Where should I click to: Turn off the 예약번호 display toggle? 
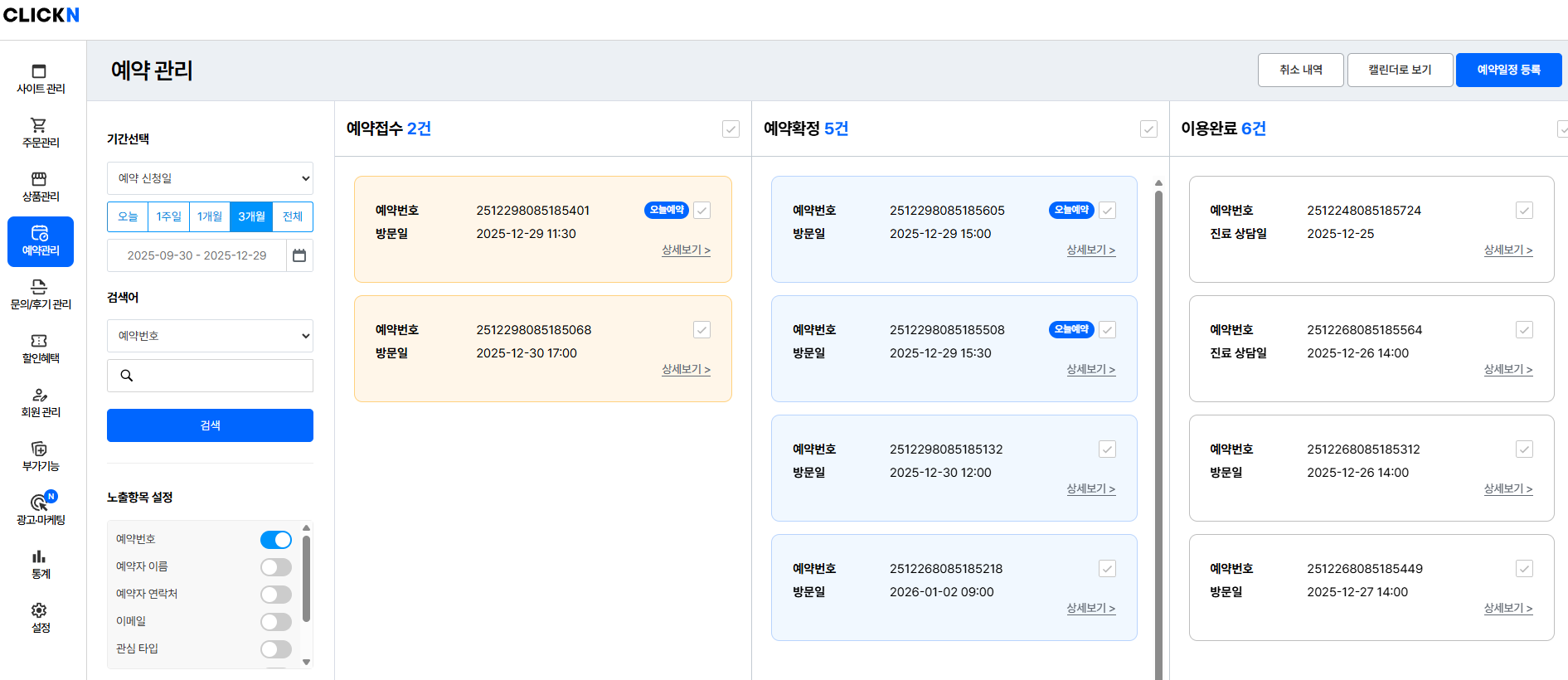click(x=276, y=540)
